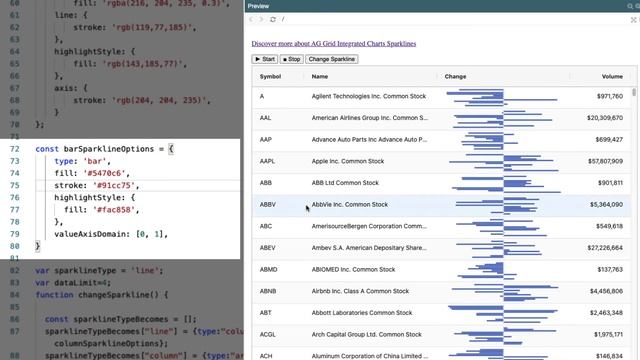The height and width of the screenshot is (360, 640).
Task: Select the Airbnb Inc. Class A cell
Action: tap(360, 291)
